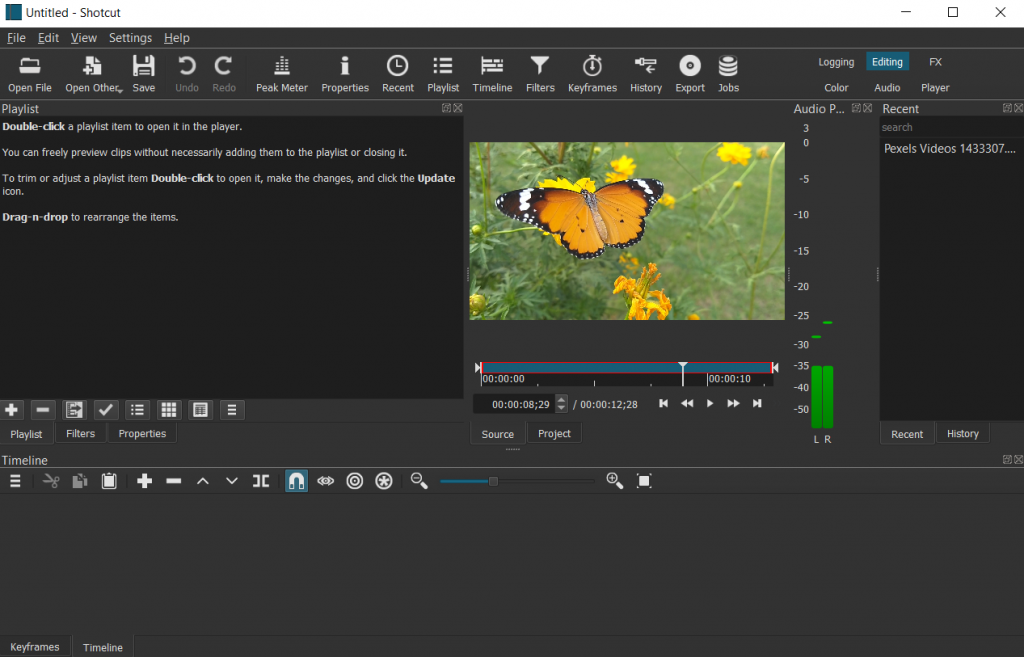The image size is (1024, 657).
Task: Select the FX layout button
Action: pyautogui.click(x=935, y=62)
